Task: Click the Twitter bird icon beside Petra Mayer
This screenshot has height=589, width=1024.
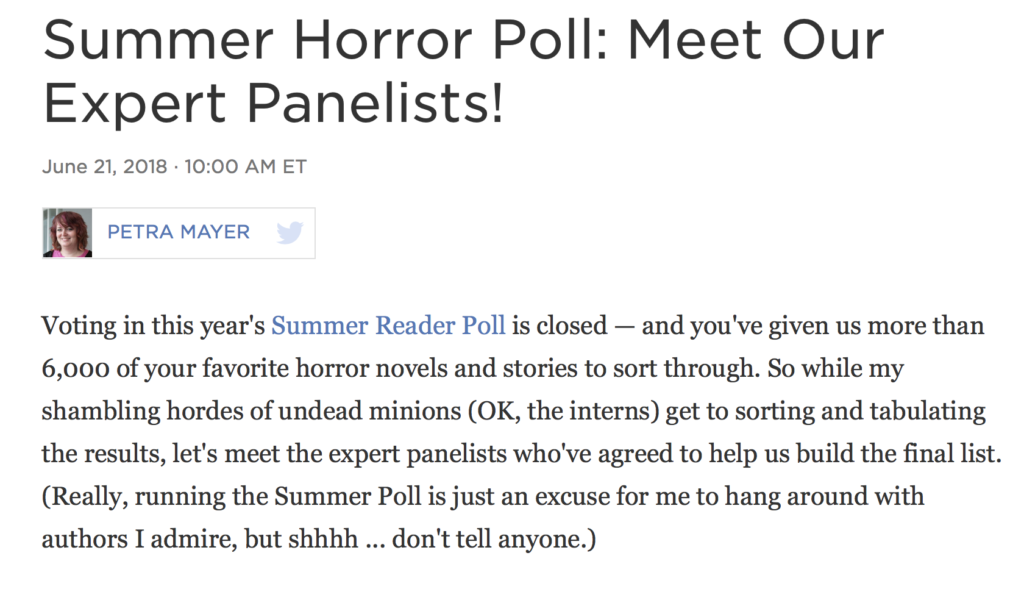Action: 289,233
